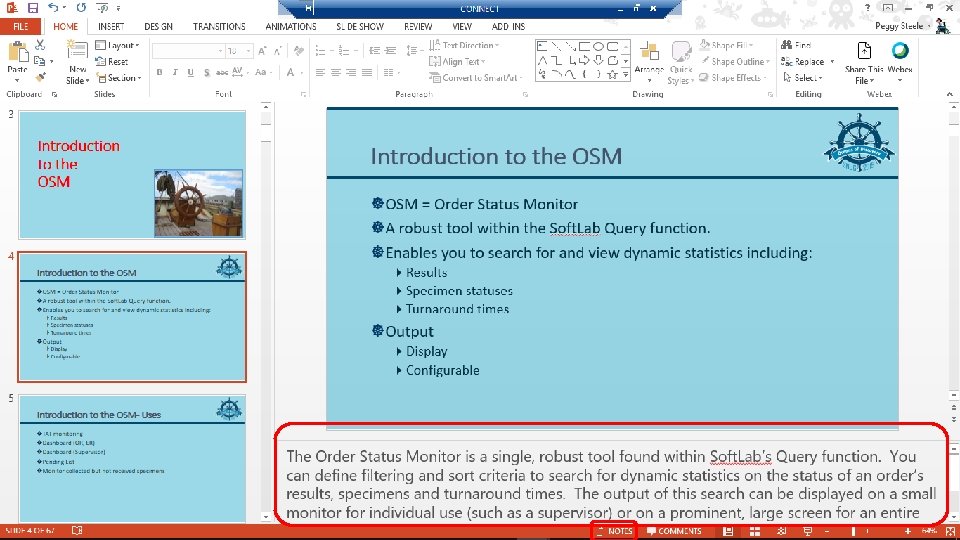Click the Paste clipboard icon
This screenshot has height=540, width=960.
(17, 53)
